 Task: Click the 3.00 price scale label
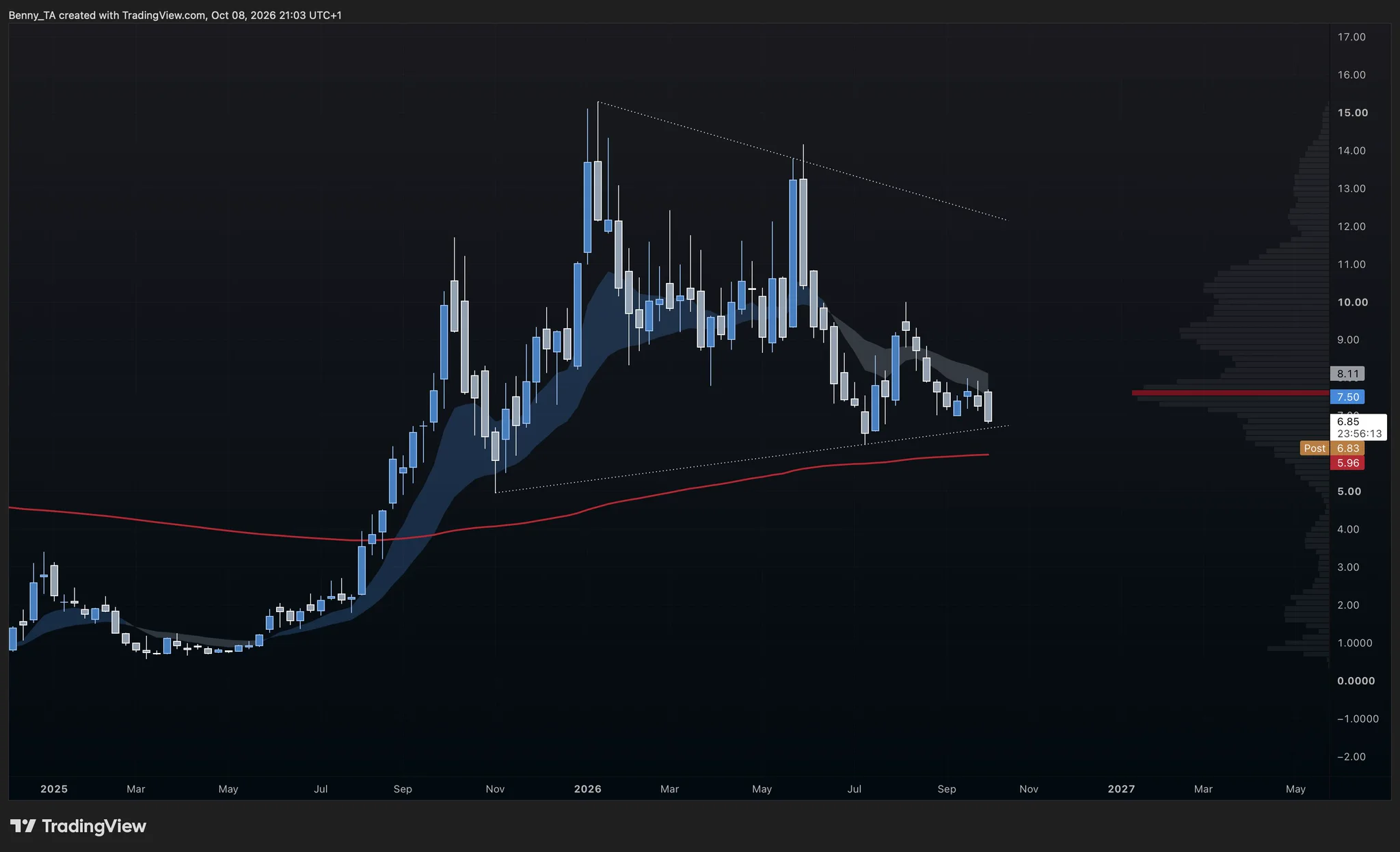tap(1348, 568)
